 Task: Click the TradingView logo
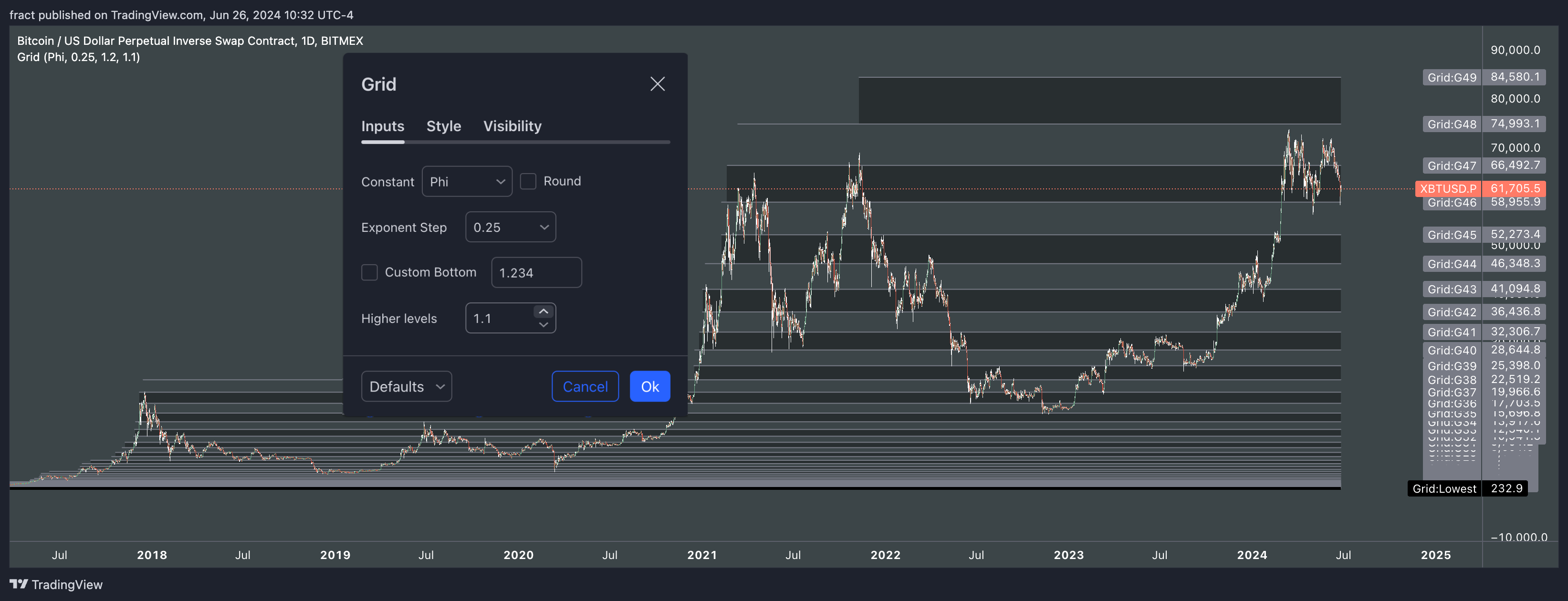[x=56, y=585]
